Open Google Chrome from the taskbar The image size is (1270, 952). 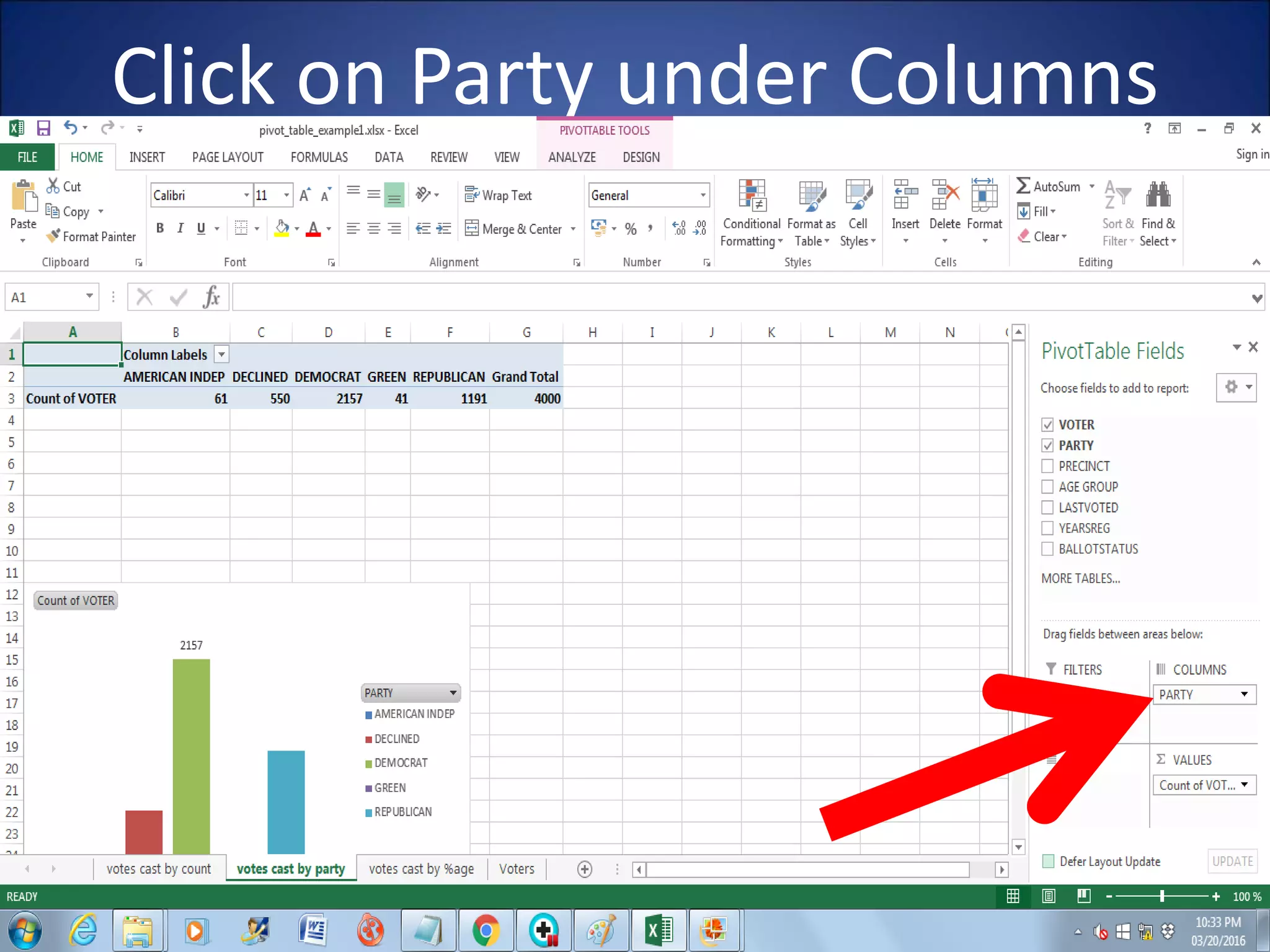pos(486,930)
